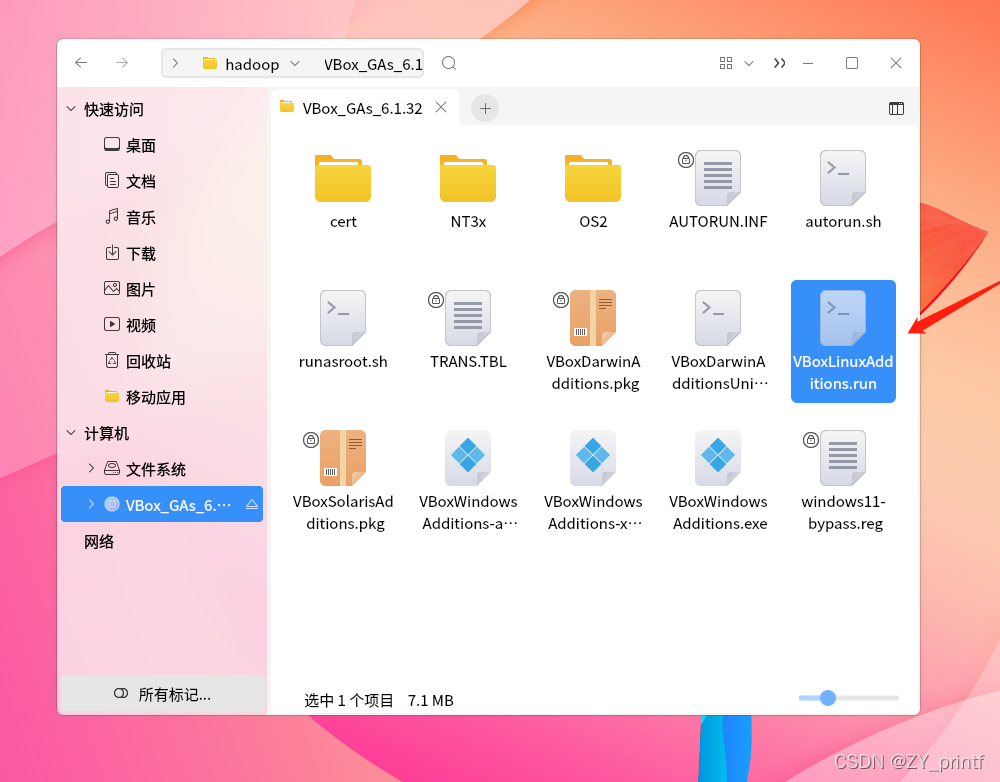Expand the path bar leading chevron

coord(175,63)
